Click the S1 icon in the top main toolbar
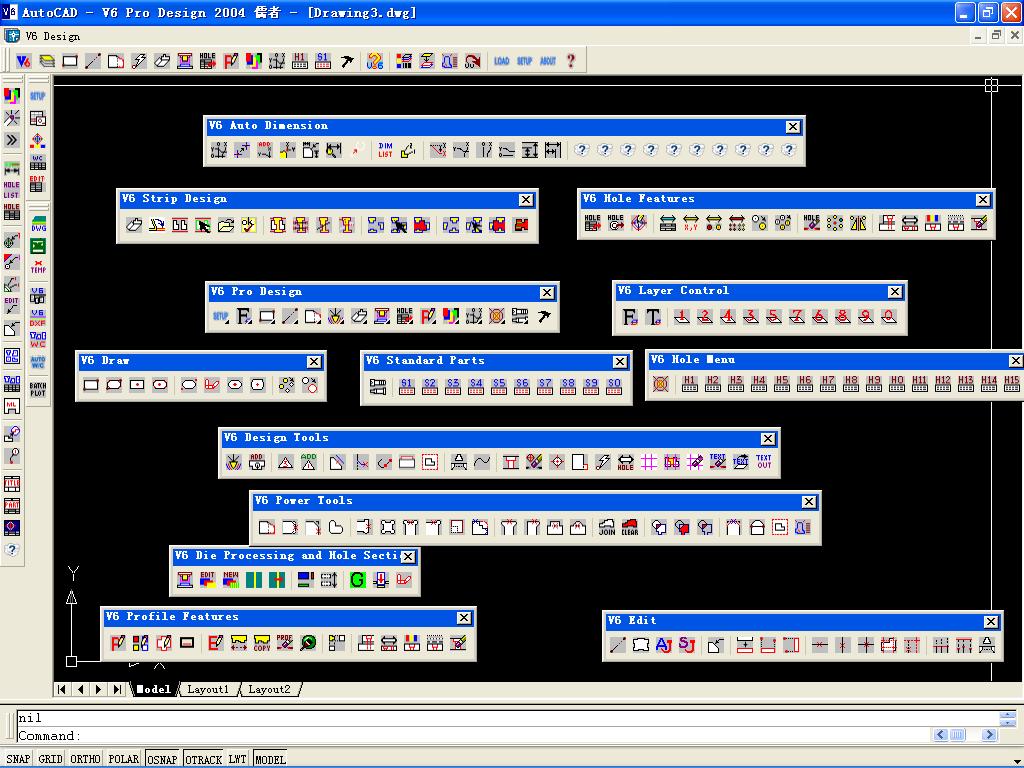 coord(323,61)
